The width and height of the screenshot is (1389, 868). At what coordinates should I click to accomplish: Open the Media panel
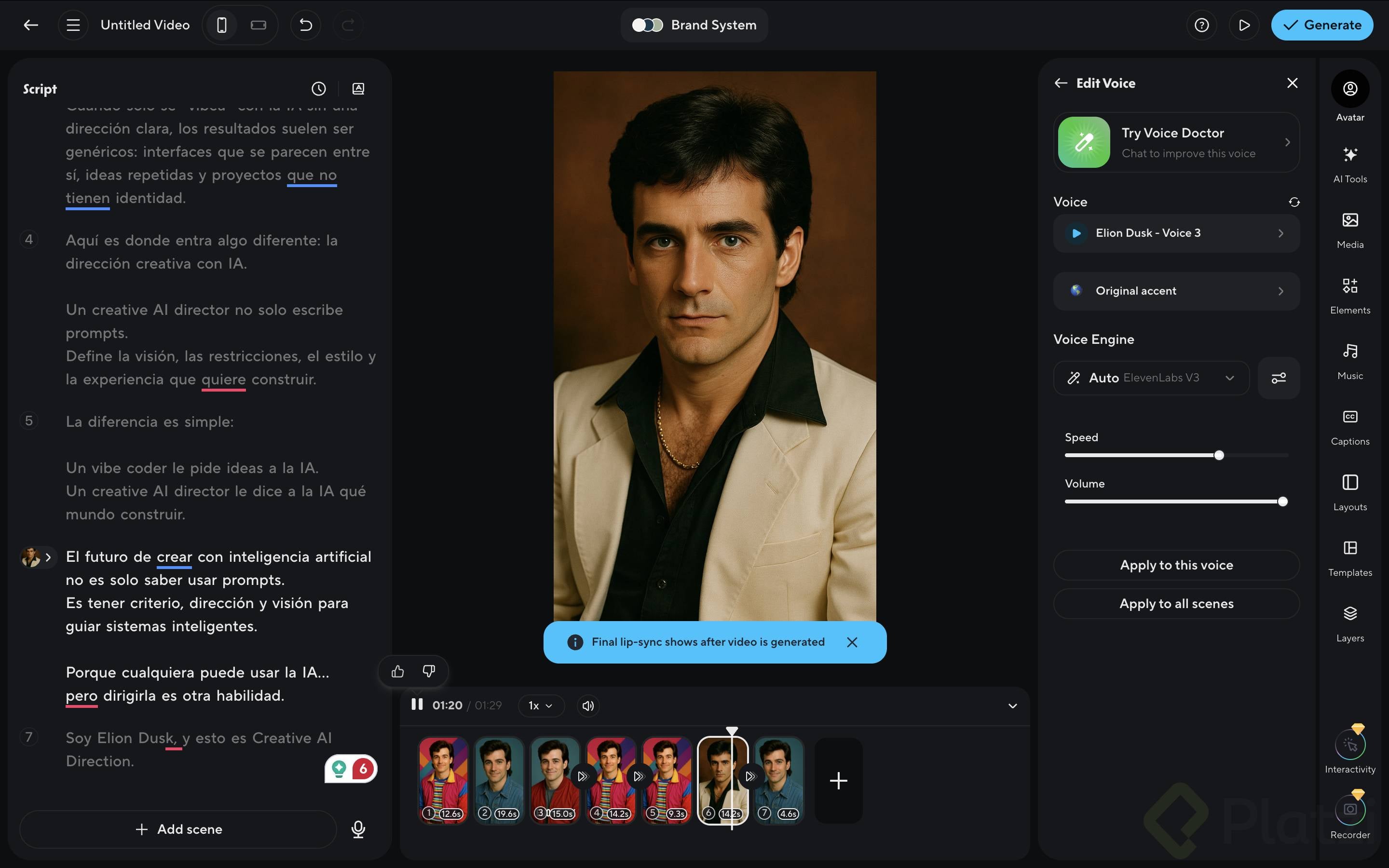tap(1349, 229)
